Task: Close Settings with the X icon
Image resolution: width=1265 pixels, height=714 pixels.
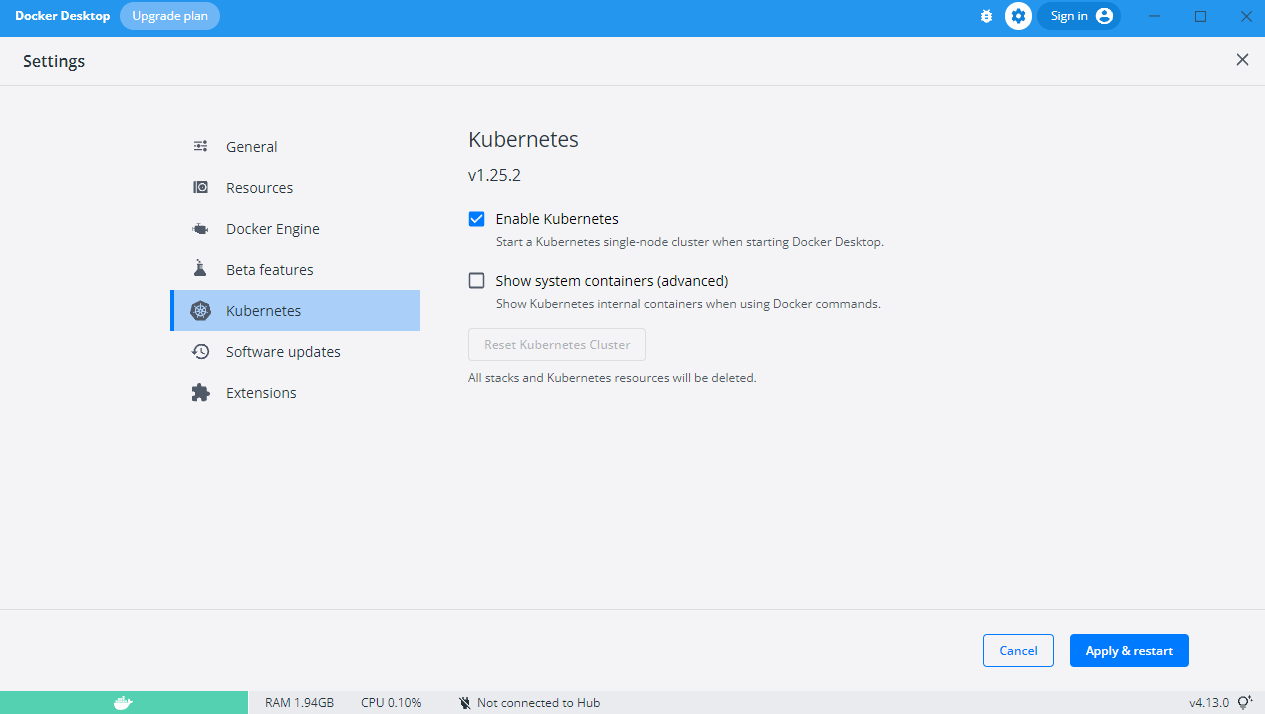Action: [1242, 60]
